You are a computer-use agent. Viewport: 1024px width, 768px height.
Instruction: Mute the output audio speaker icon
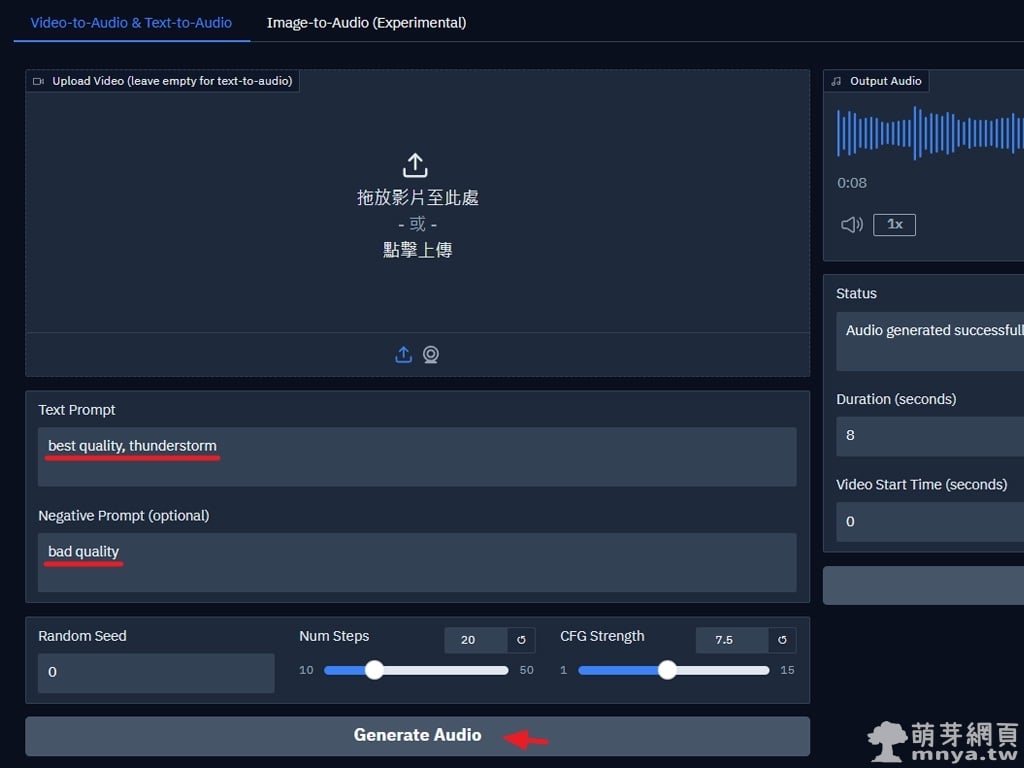[852, 225]
